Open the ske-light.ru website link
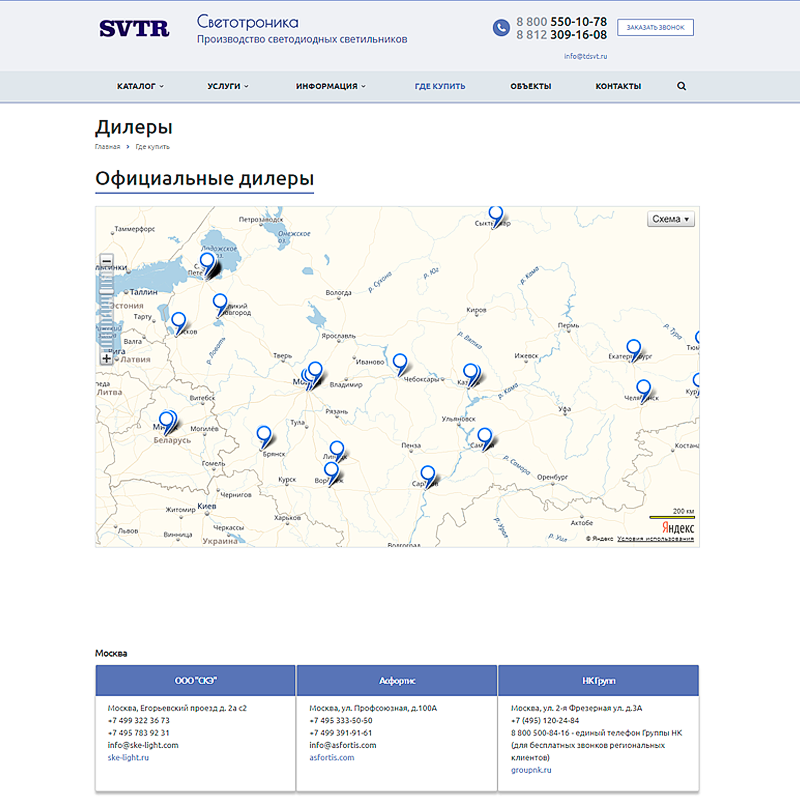 128,758
